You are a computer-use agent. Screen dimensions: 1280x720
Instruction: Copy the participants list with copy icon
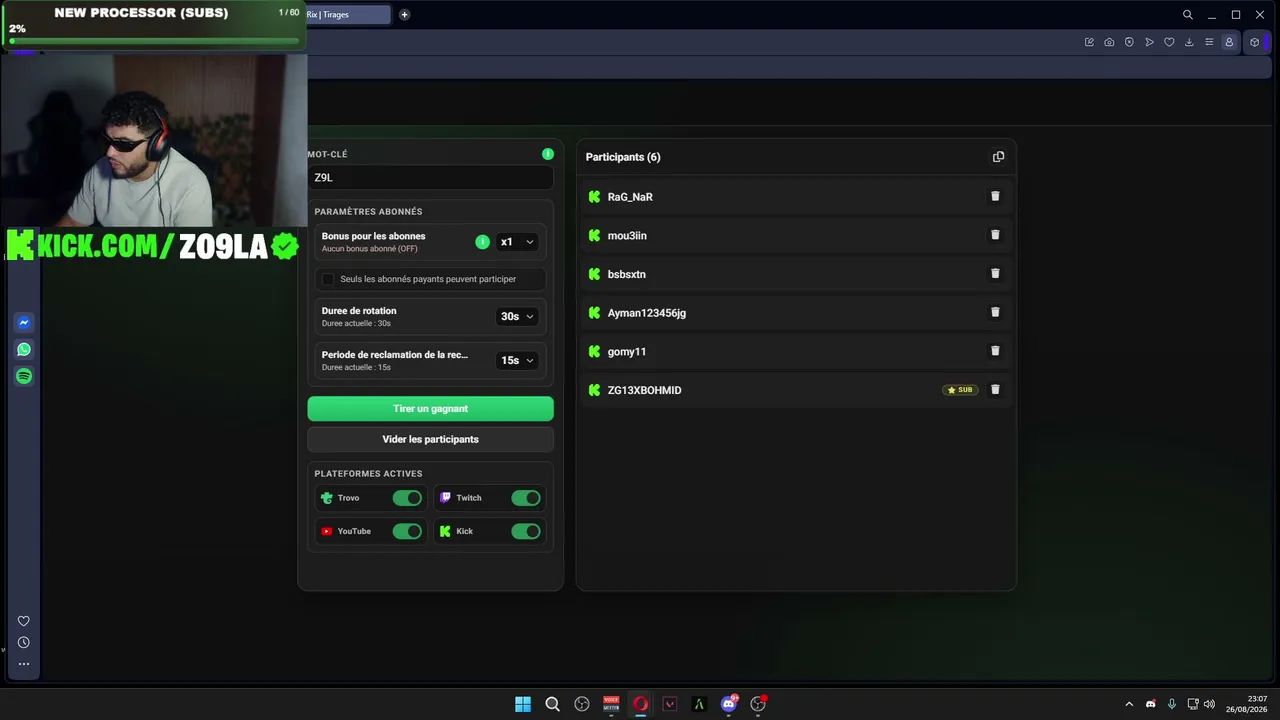click(x=998, y=157)
